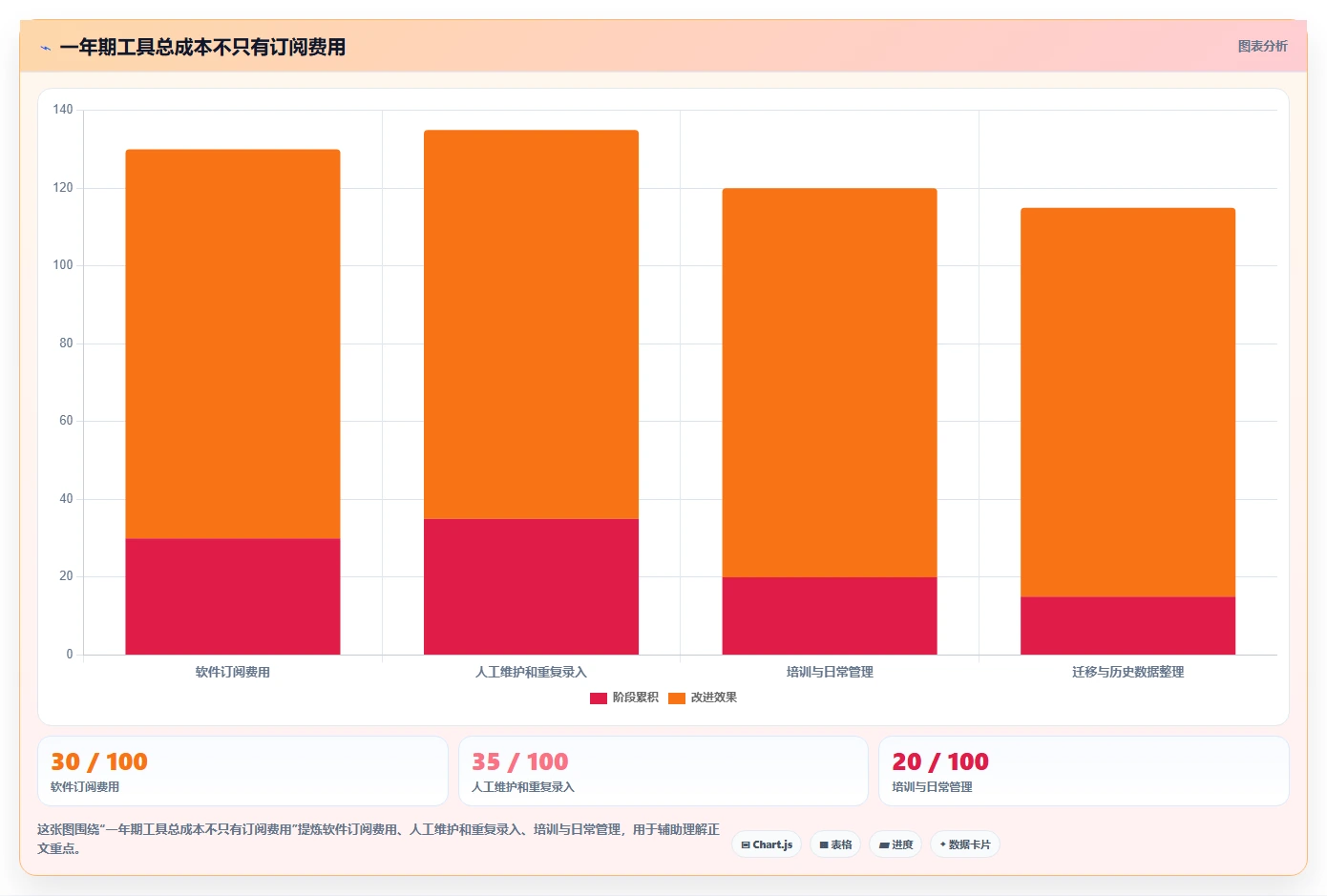
Task: Select the 进度 tag chip
Action: pos(895,844)
